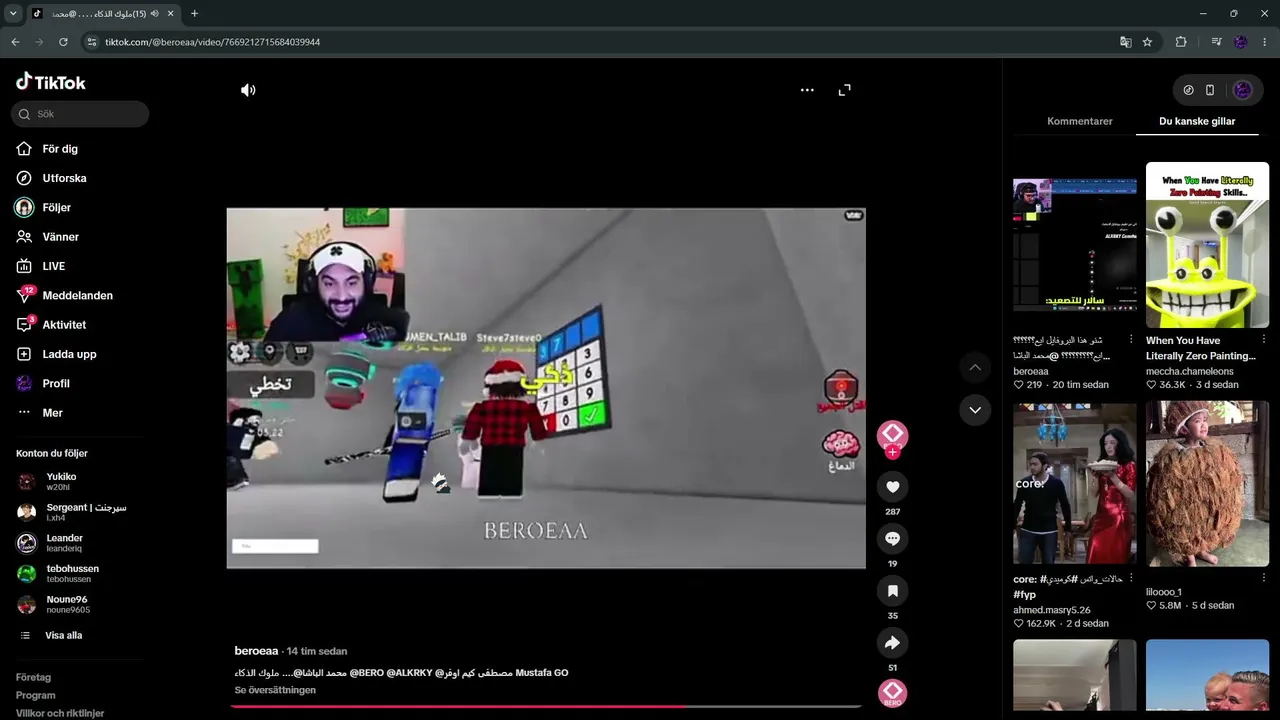This screenshot has height=720, width=1280.
Task: Reload the page
Action: (x=63, y=42)
